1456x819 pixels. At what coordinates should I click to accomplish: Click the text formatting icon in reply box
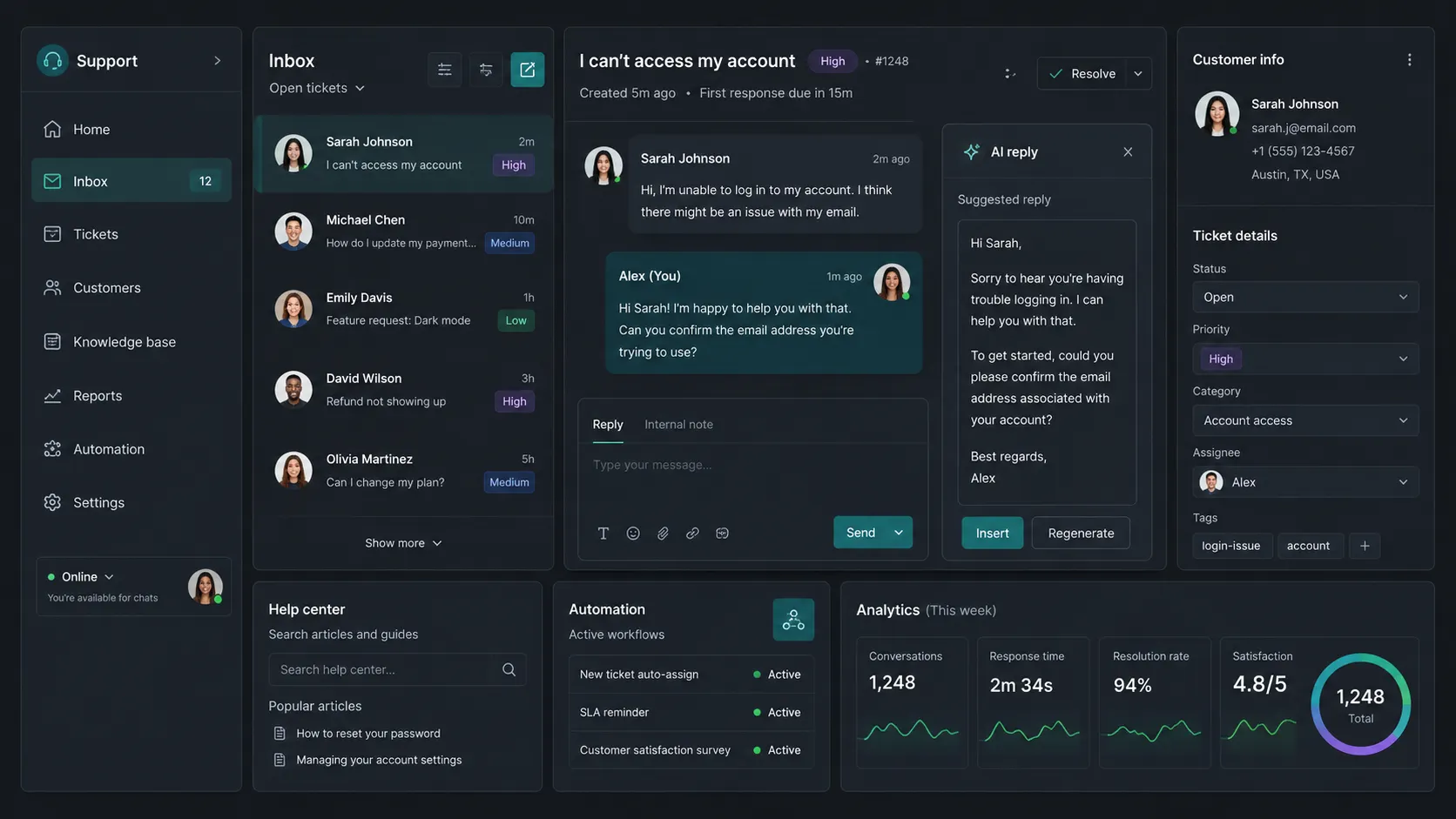(x=603, y=533)
